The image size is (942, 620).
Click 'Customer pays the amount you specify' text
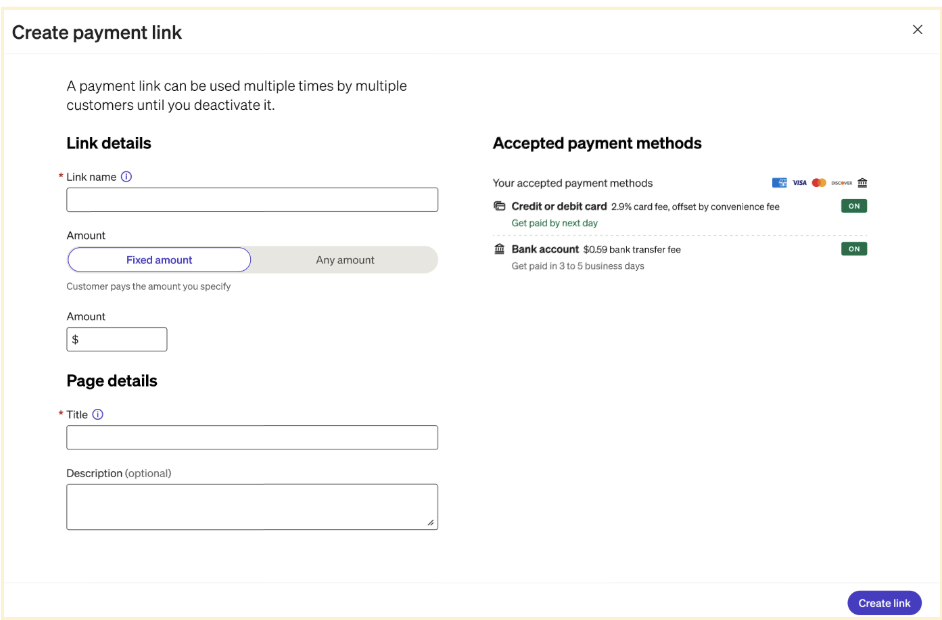(148, 287)
